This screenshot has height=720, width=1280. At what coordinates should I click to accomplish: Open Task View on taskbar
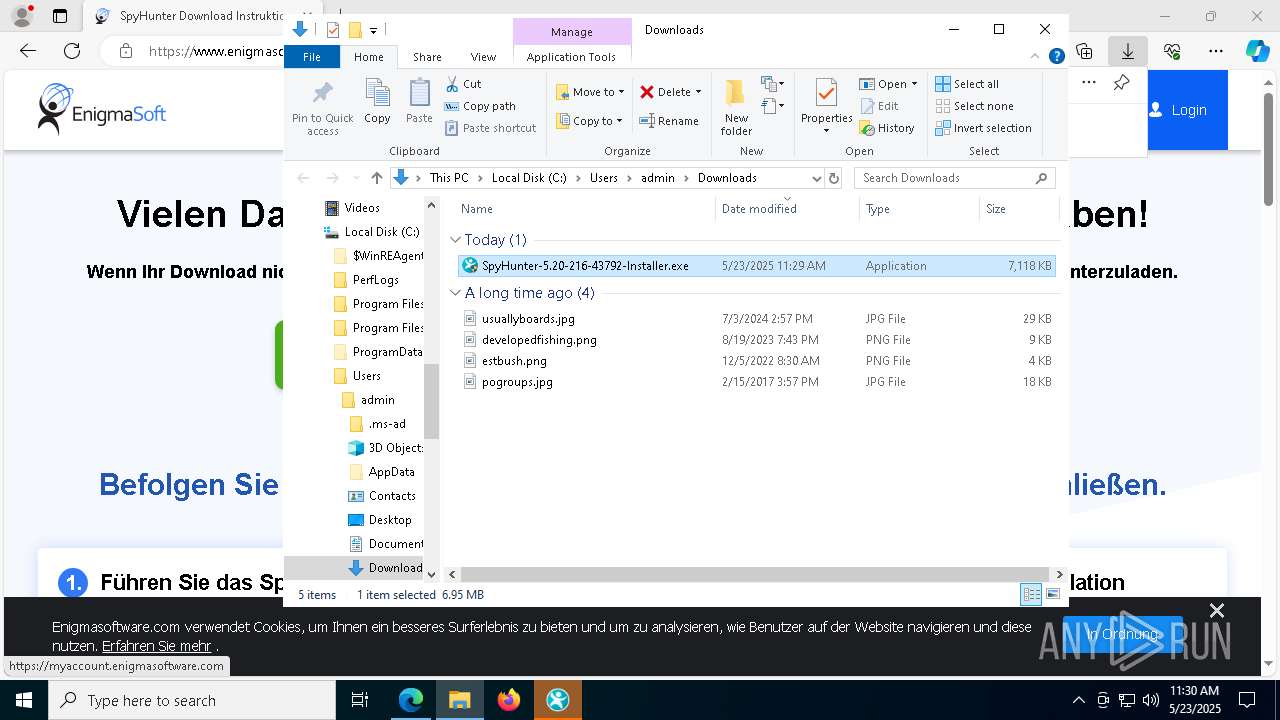click(x=360, y=700)
